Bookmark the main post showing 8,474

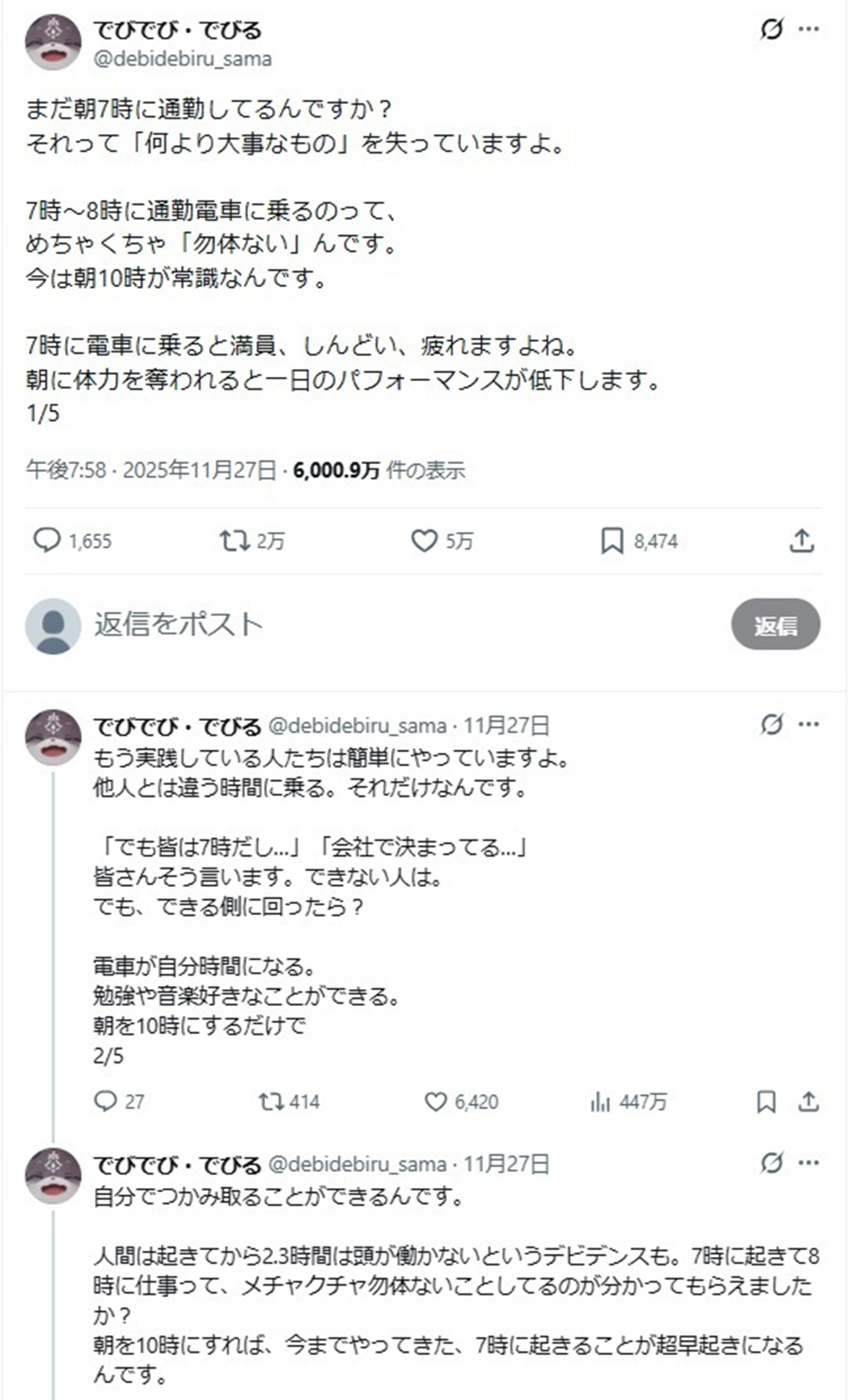coord(612,541)
